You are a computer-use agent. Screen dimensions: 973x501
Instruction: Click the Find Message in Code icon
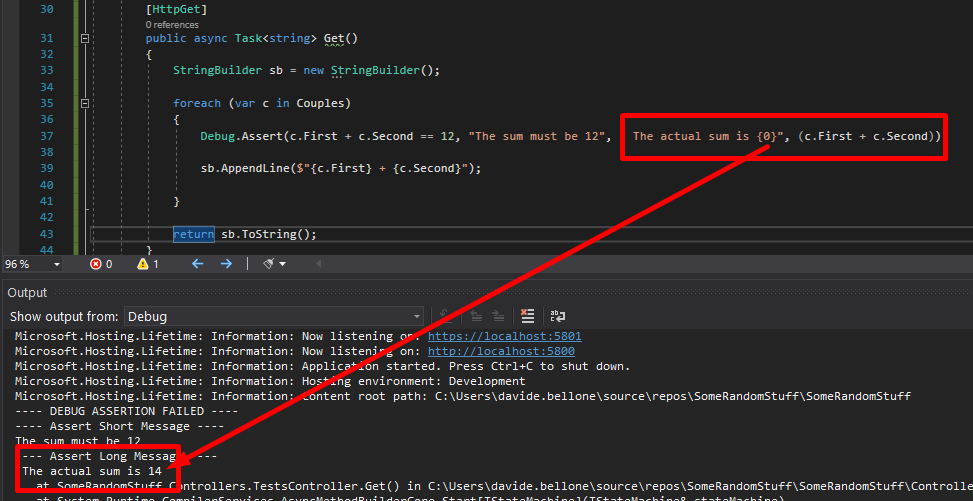[x=446, y=316]
